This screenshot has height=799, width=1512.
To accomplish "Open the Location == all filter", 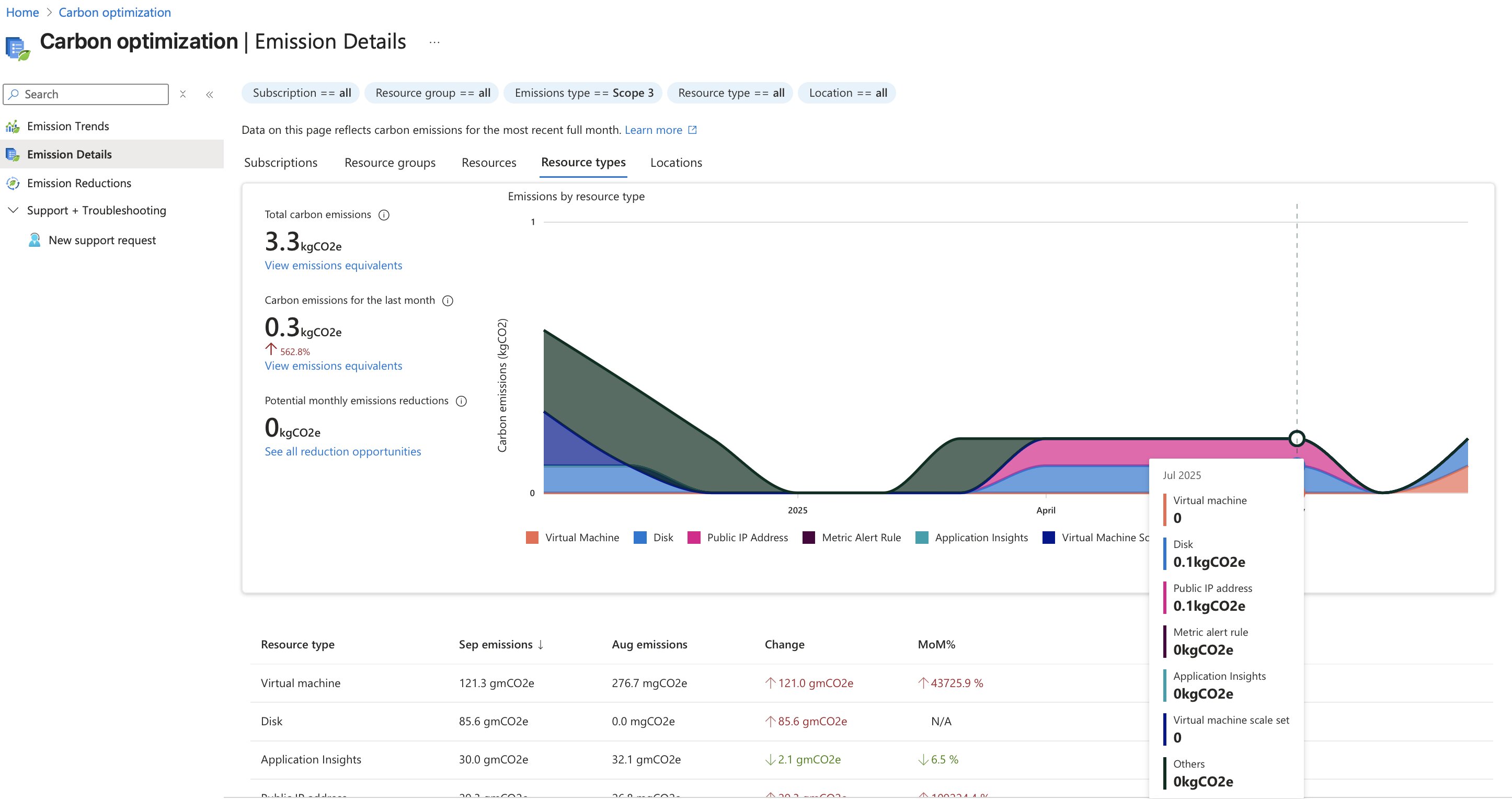I will [847, 93].
